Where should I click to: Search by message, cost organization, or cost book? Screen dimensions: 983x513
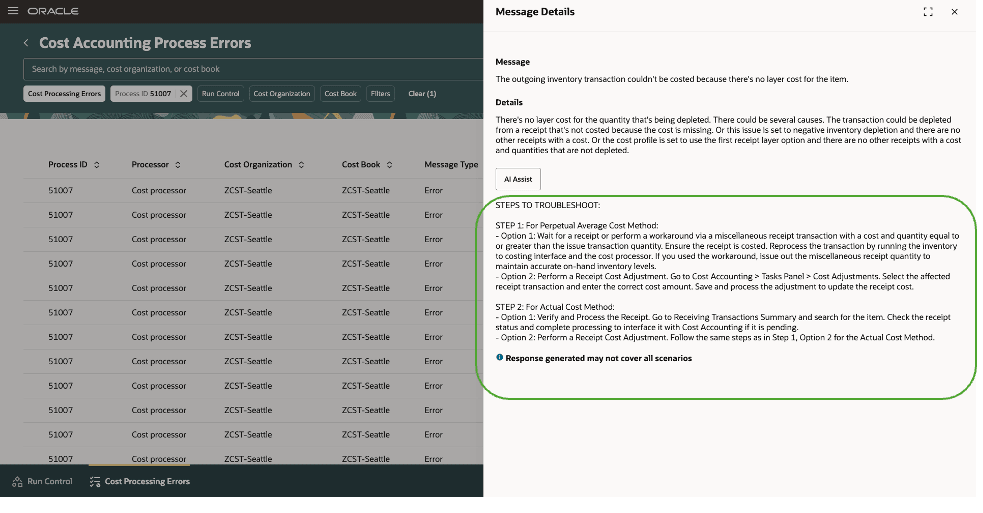[x=253, y=69]
